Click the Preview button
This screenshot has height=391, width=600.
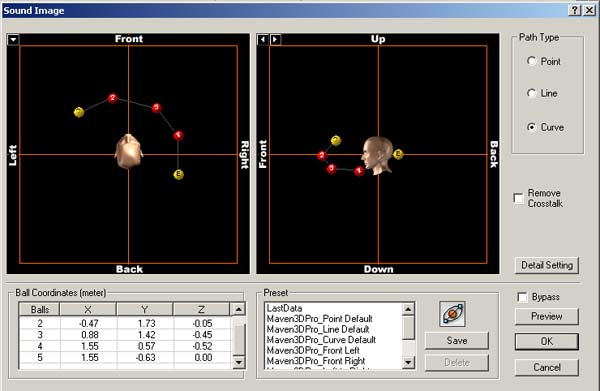click(x=547, y=316)
